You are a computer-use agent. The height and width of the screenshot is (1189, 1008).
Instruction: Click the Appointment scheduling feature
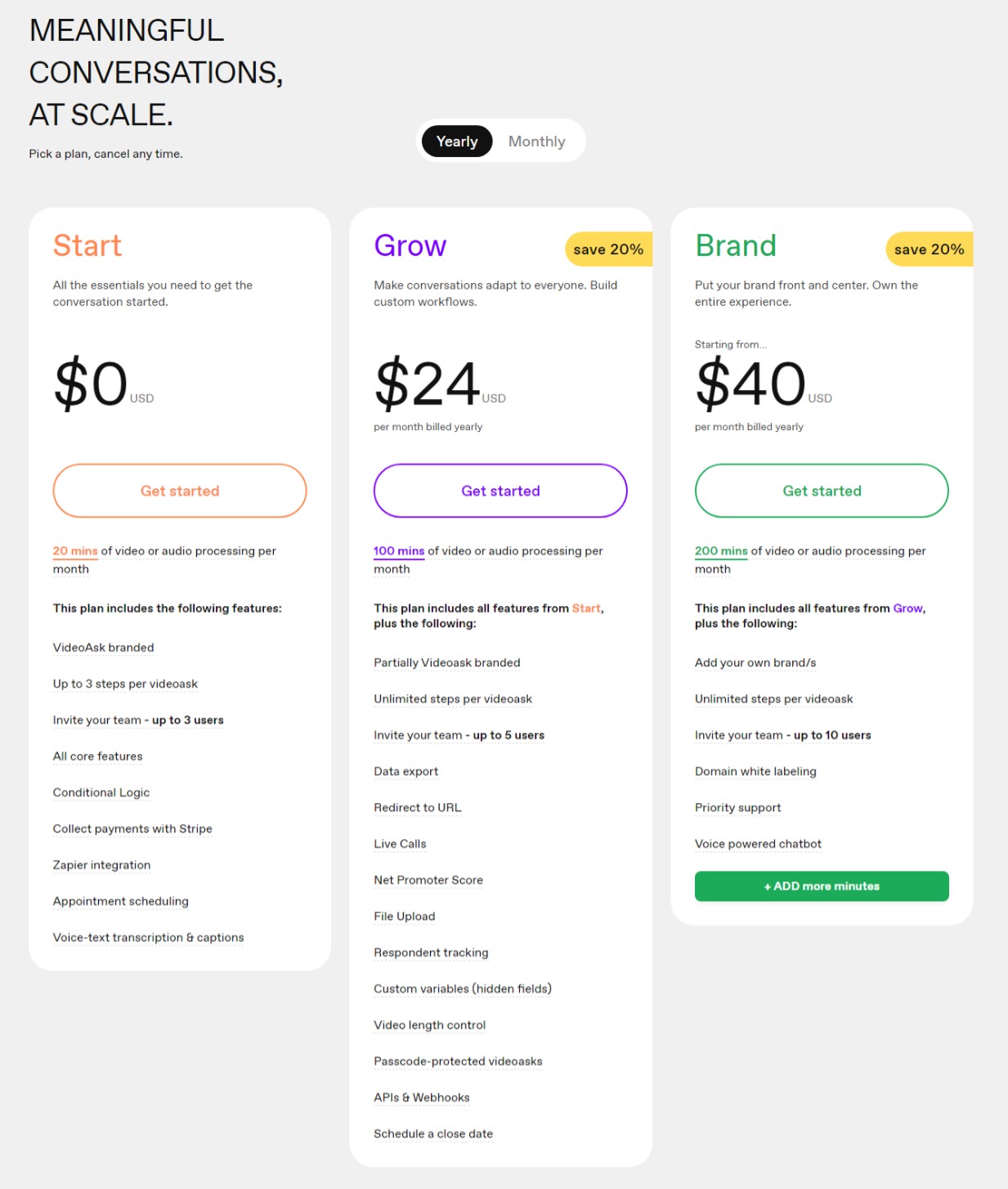[x=121, y=901]
